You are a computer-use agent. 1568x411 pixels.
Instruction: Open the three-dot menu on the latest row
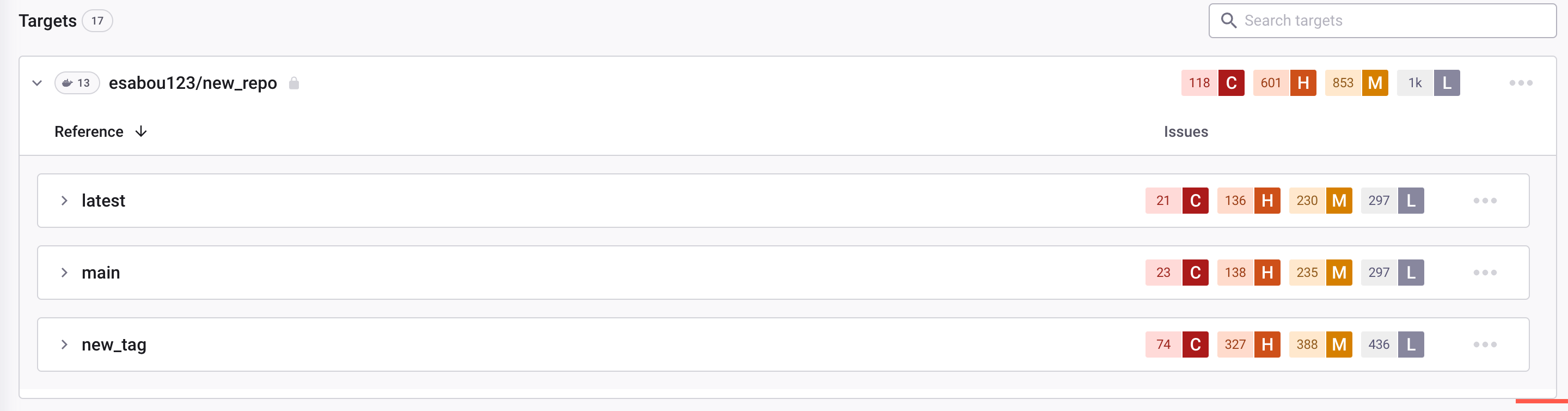1485,200
